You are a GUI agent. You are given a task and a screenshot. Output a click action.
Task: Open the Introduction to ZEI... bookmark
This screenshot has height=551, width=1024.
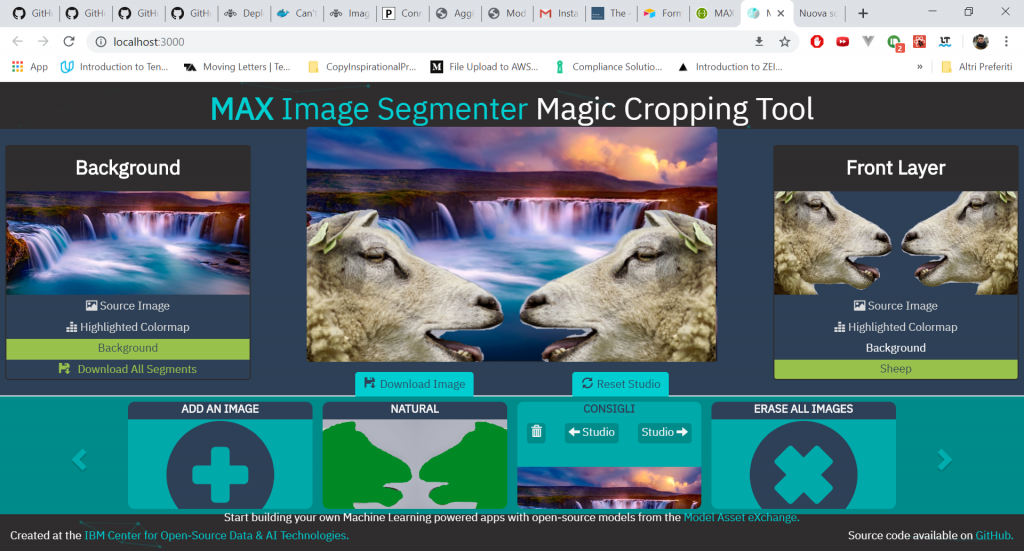click(730, 67)
